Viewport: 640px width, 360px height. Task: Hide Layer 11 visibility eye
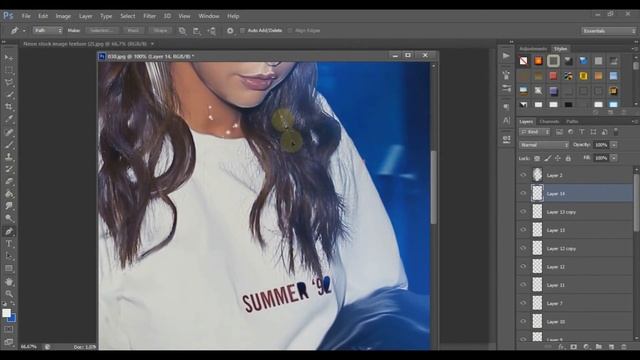pos(523,285)
